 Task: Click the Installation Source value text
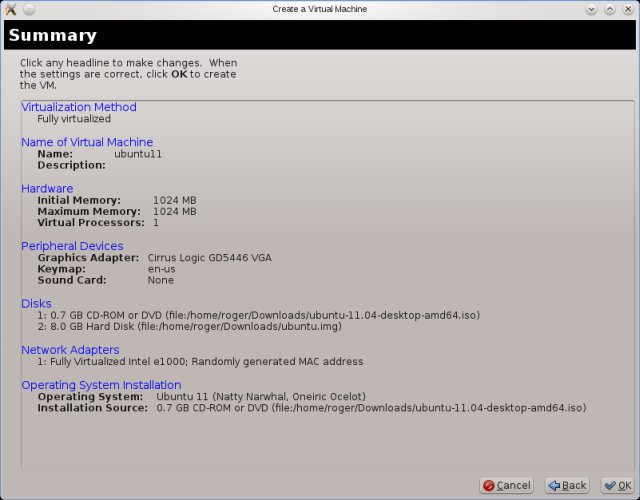(x=371, y=408)
